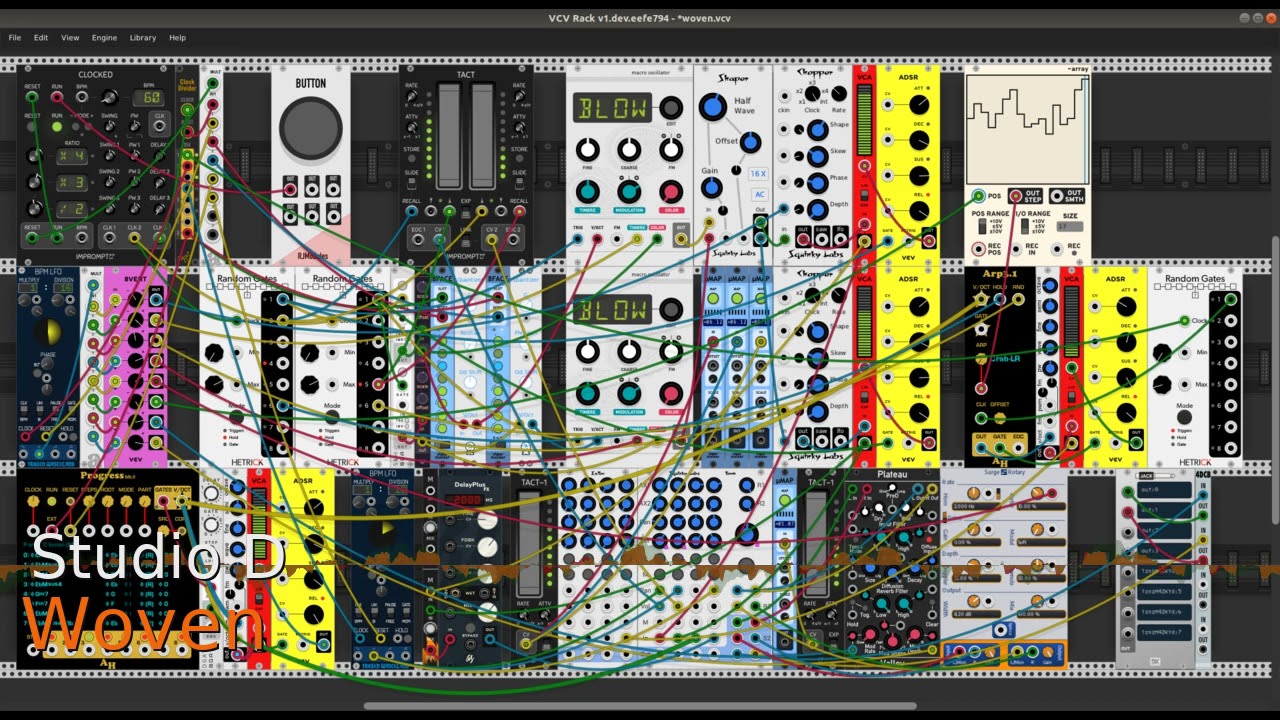The height and width of the screenshot is (720, 1280).
Task: Click the CLOCKED top RUN input jack
Action: click(x=57, y=98)
